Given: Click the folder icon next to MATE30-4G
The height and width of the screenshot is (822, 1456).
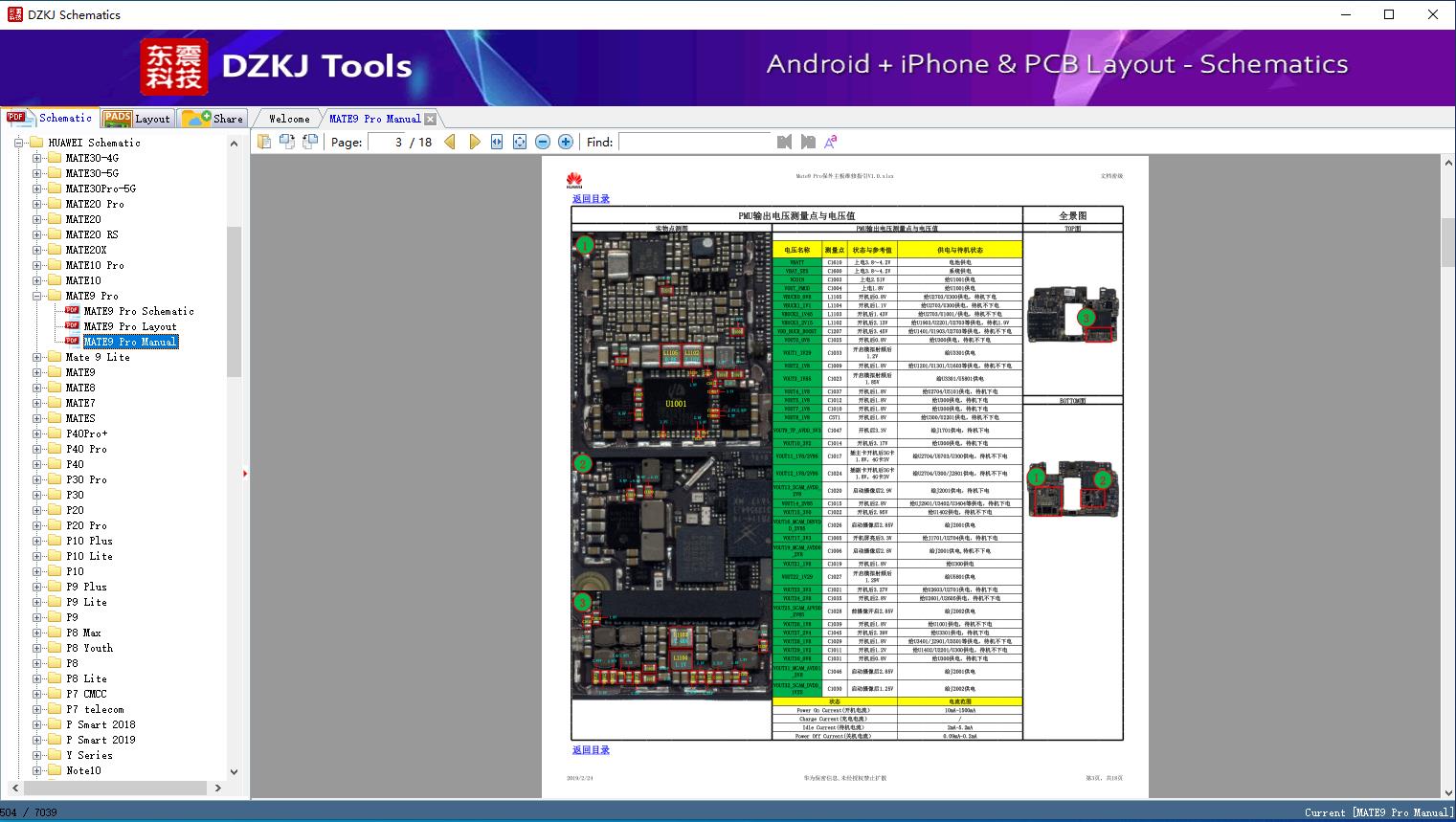Looking at the screenshot, I should tap(55, 158).
